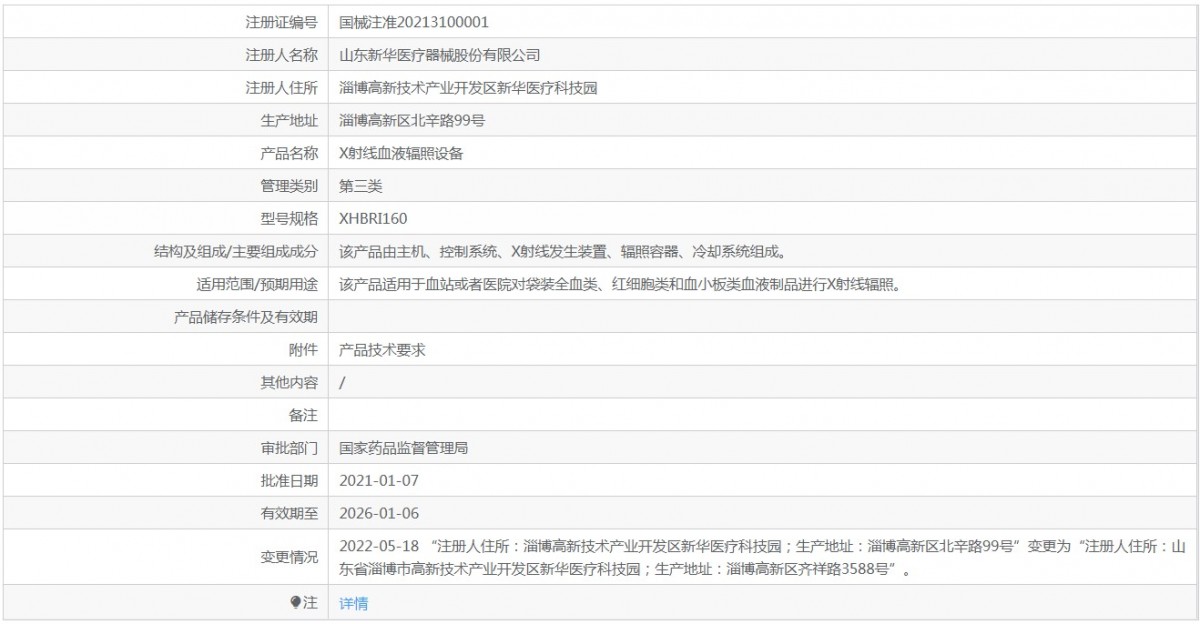This screenshot has width=1200, height=624.
Task: Select production address 淄博高新区北辛路99号
Action: (413, 120)
